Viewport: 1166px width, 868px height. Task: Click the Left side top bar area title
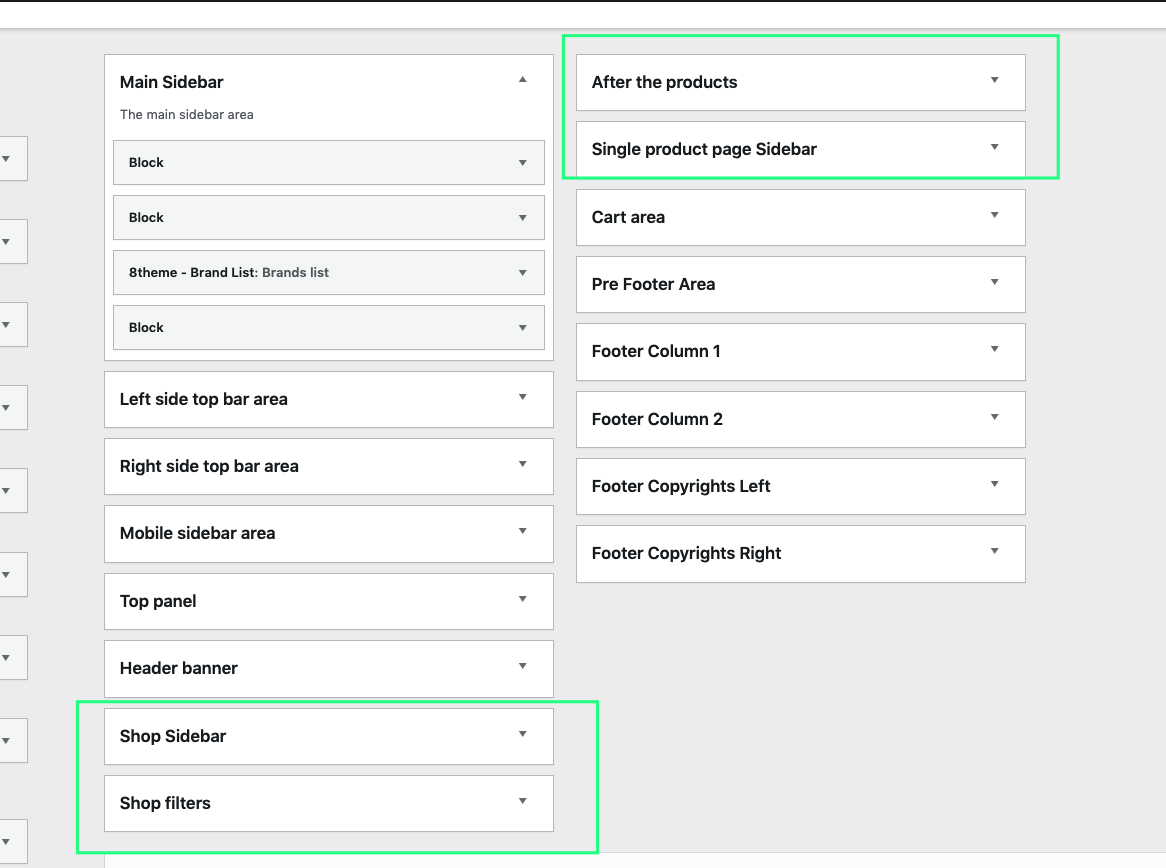point(204,399)
